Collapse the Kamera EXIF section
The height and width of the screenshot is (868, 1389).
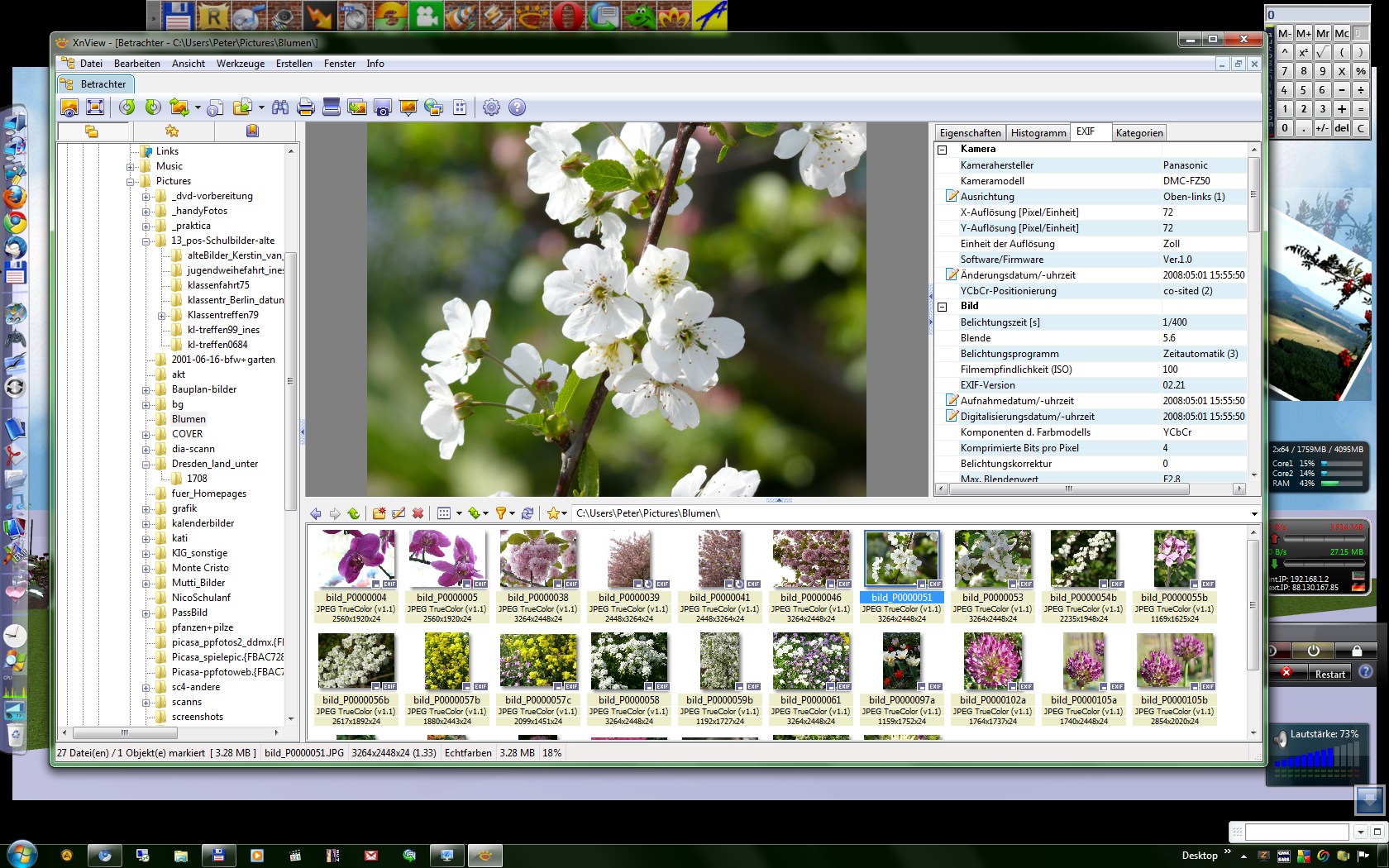pyautogui.click(x=942, y=150)
